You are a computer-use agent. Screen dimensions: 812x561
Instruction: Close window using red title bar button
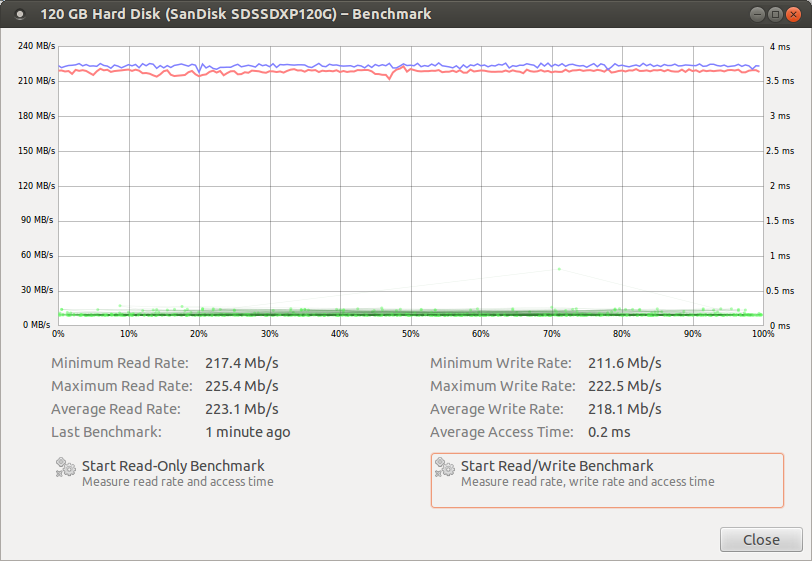pyautogui.click(x=791, y=14)
